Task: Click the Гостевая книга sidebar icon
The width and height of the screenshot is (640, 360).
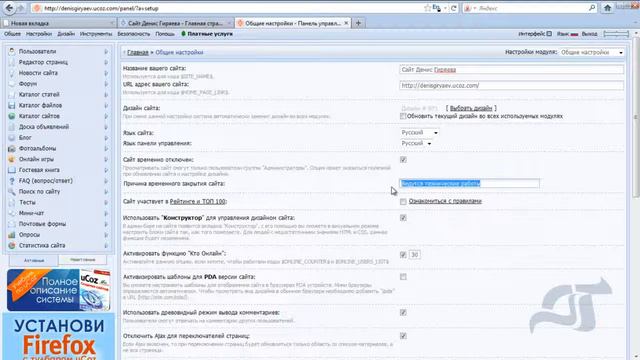Action: [11, 170]
